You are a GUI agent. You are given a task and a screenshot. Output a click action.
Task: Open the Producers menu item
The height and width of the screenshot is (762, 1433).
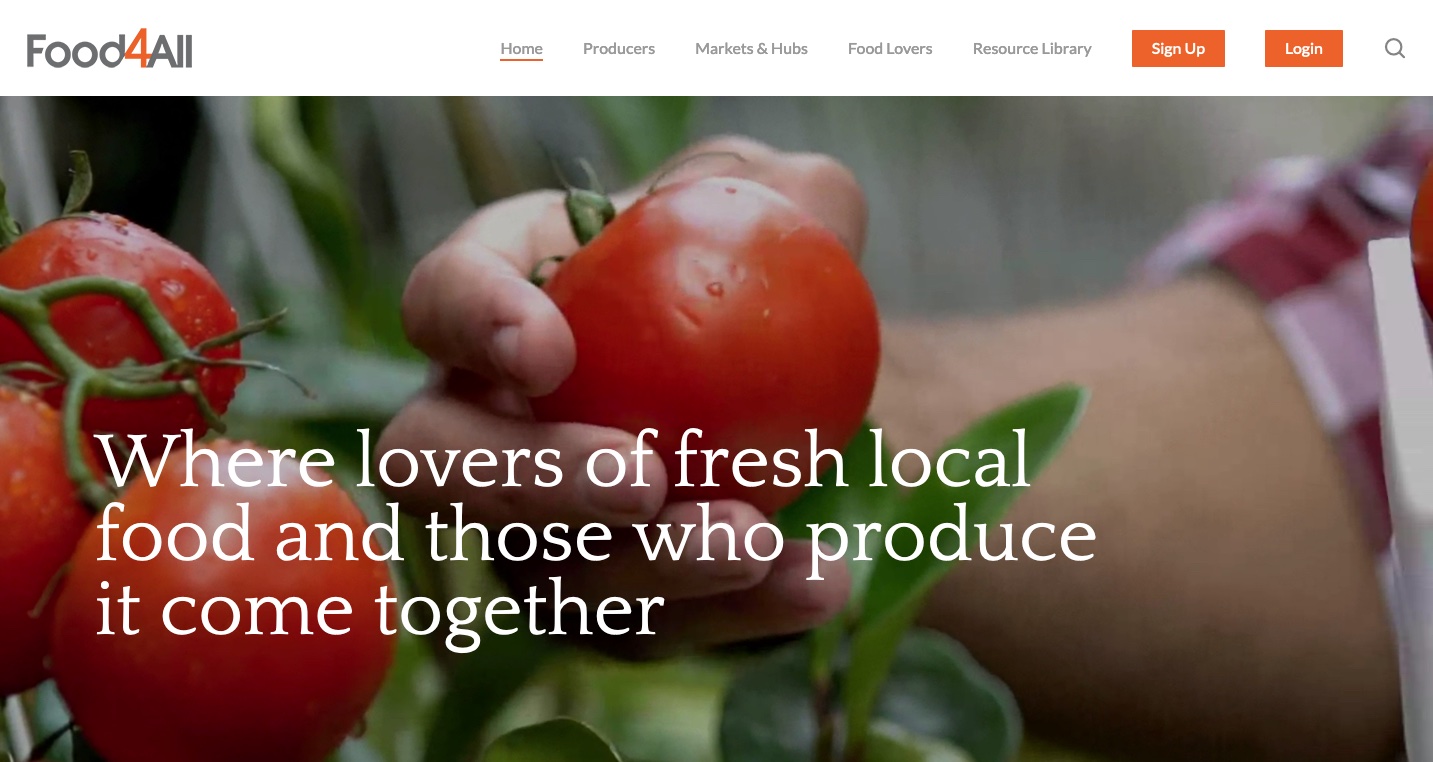point(619,48)
